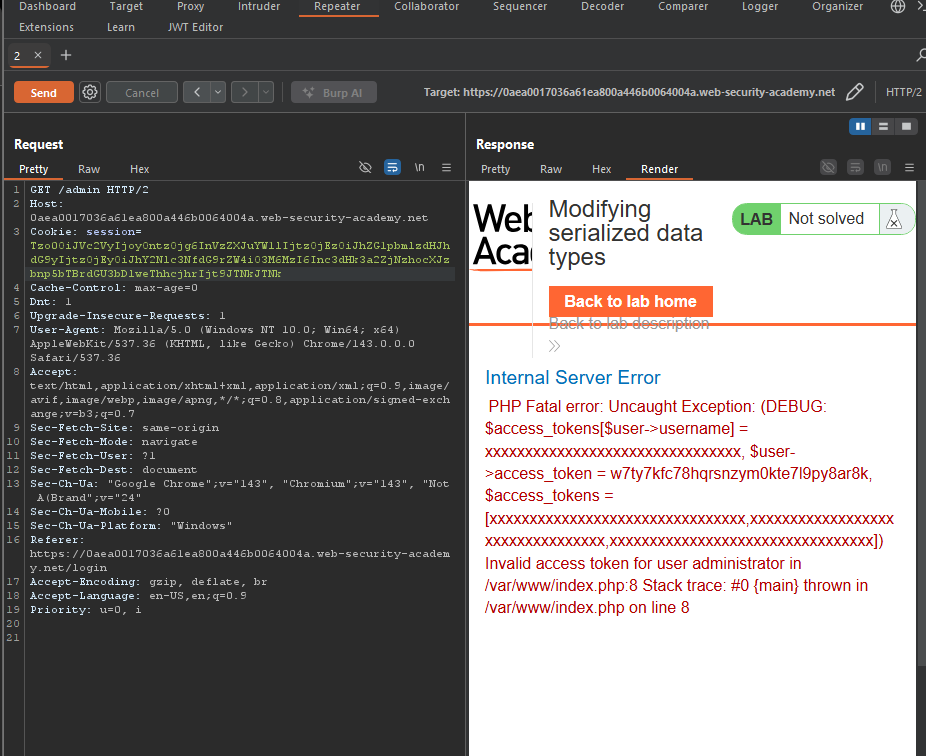Open the Comparer tab

(683, 6)
